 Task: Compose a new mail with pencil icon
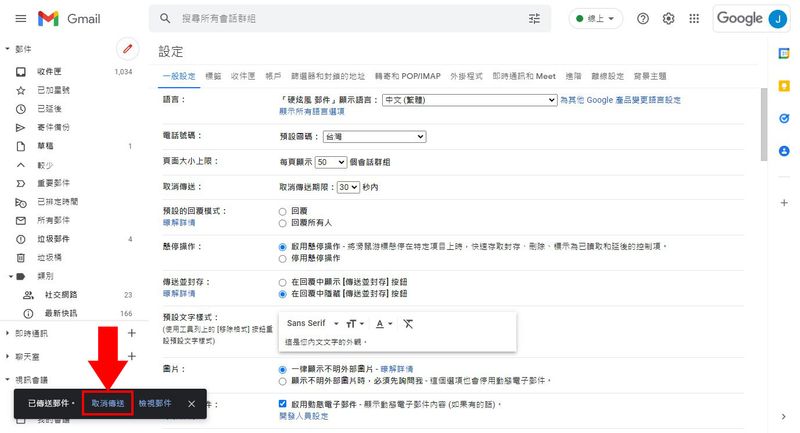coord(128,49)
